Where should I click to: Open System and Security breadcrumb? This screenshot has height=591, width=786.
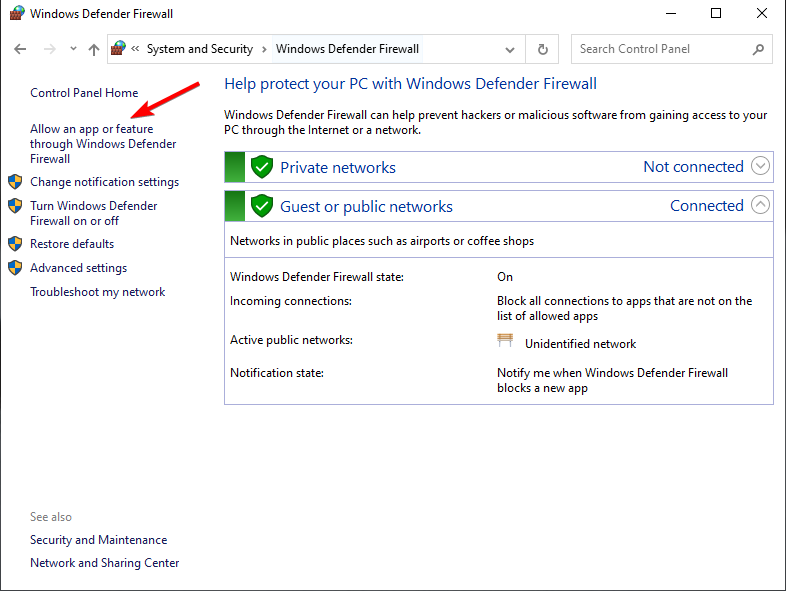pos(200,49)
